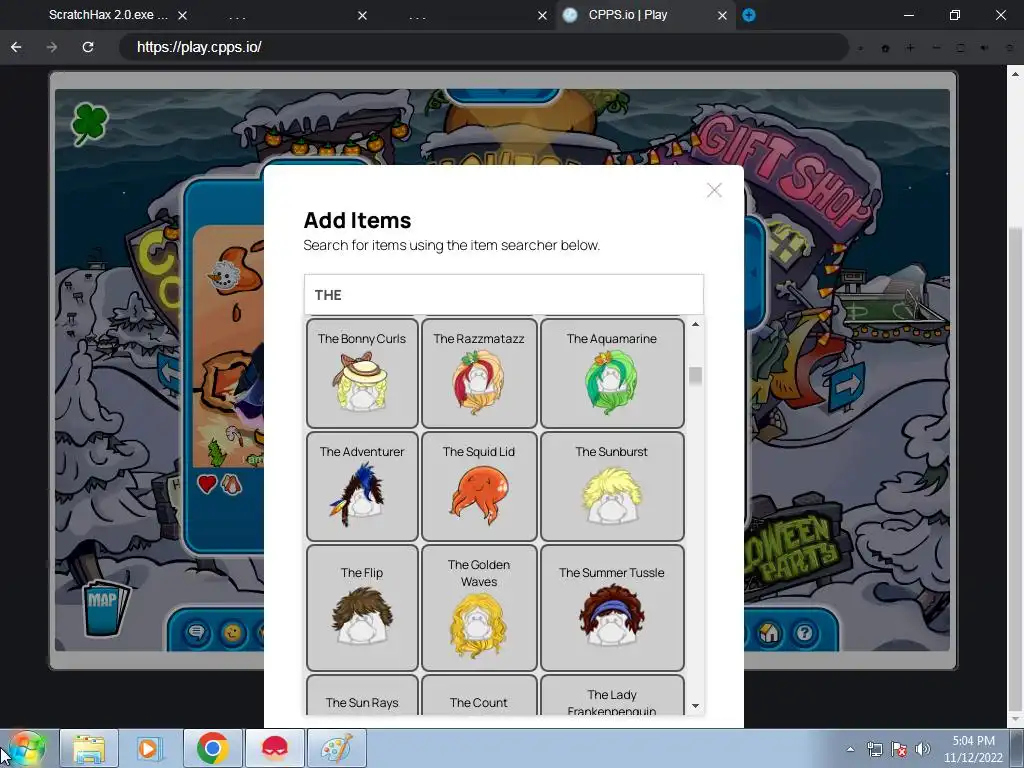Click the igloo home icon
The height and width of the screenshot is (768, 1024).
coord(769,632)
